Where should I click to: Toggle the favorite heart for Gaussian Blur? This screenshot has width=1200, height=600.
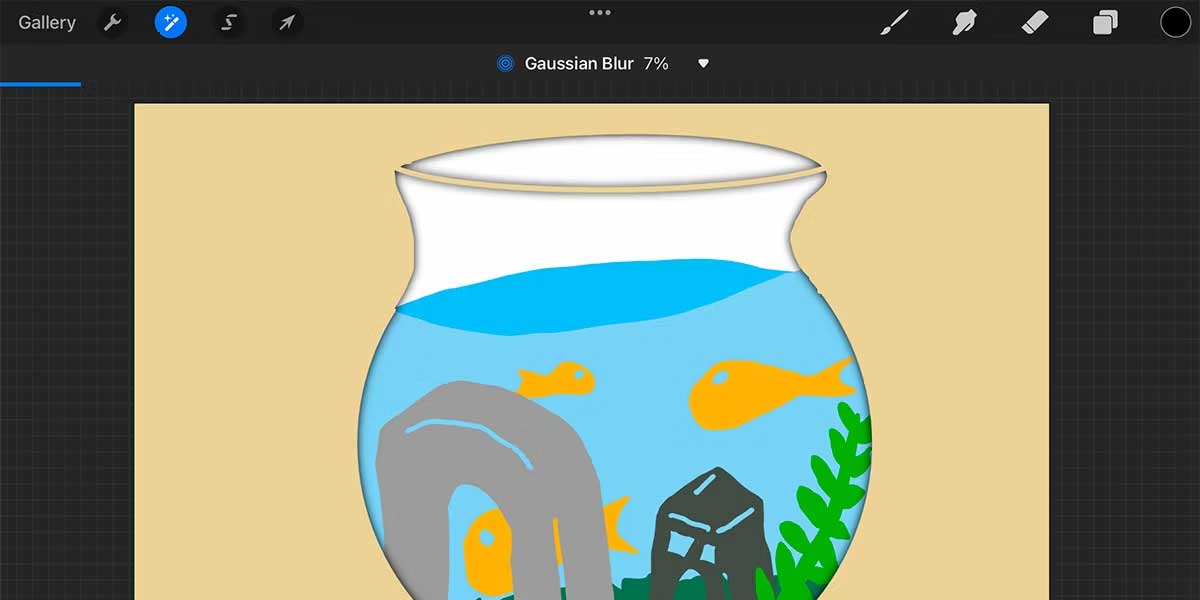point(703,63)
